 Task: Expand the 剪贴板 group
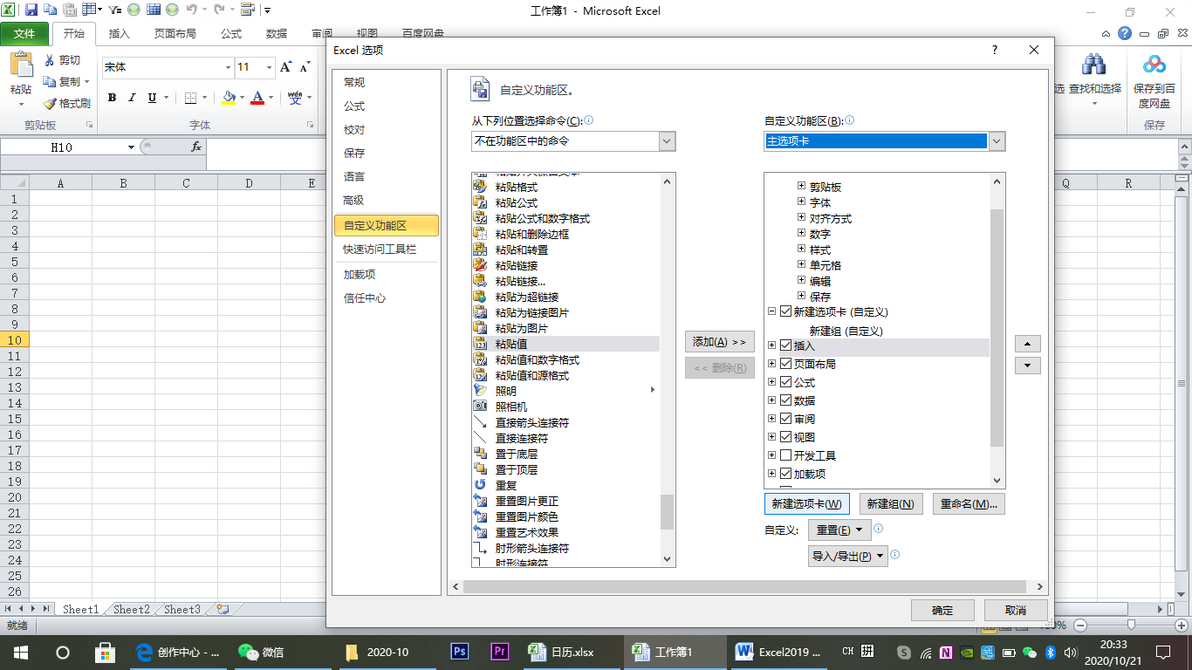(x=801, y=186)
